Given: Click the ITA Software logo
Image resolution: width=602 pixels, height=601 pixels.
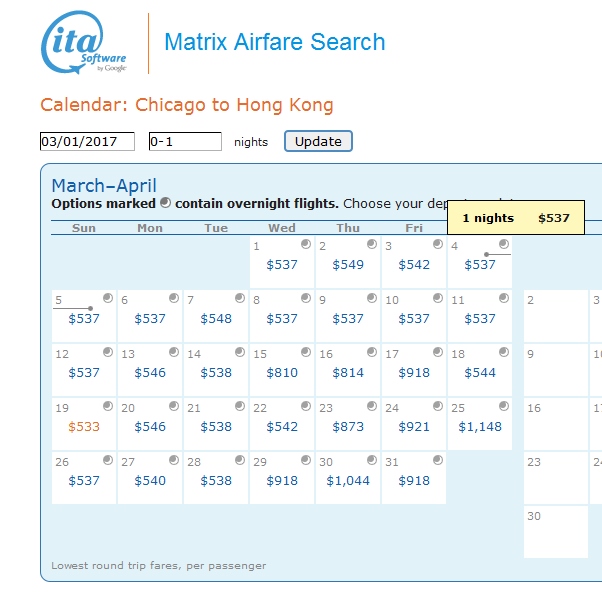Looking at the screenshot, I should [84, 45].
